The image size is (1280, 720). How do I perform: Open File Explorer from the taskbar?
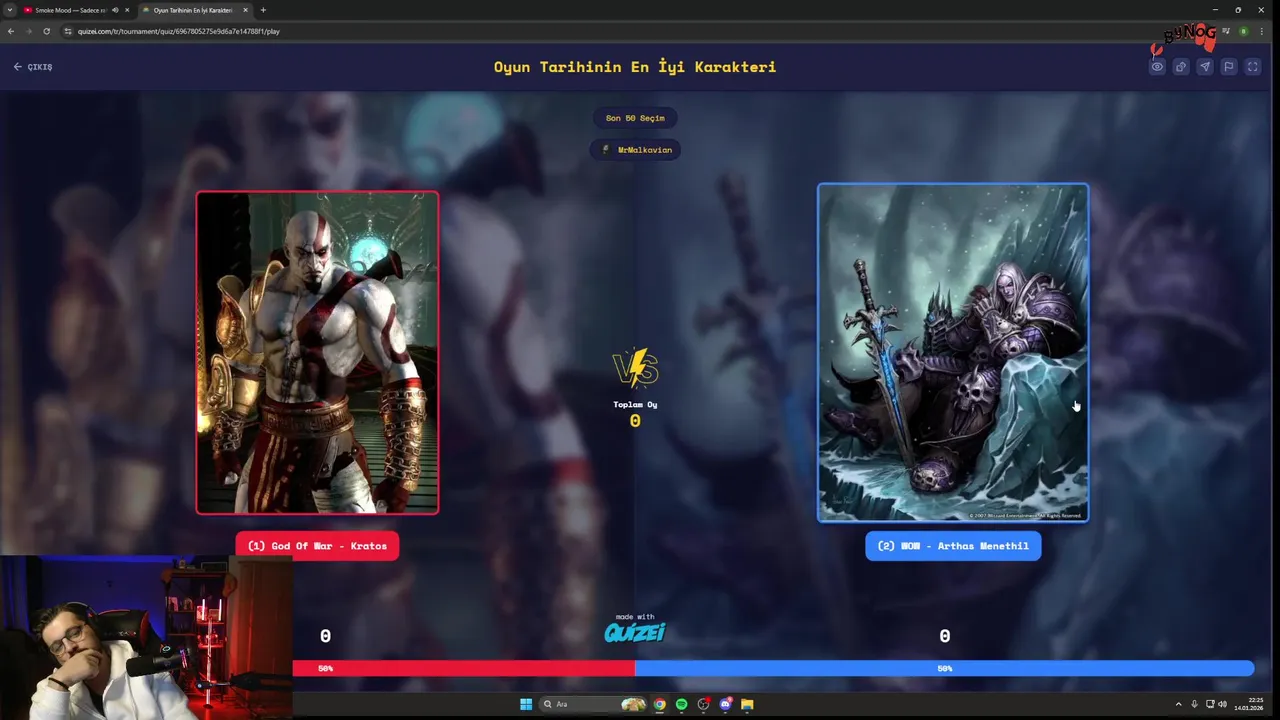747,704
